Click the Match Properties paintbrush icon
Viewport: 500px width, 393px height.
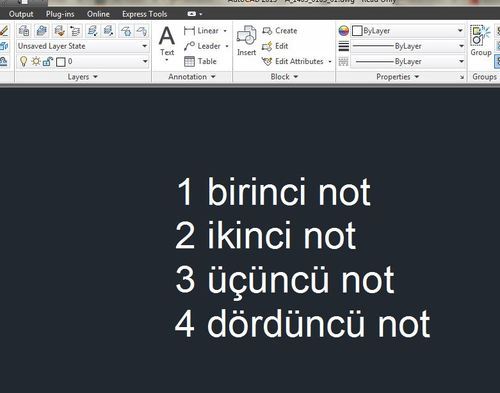click(x=4, y=31)
